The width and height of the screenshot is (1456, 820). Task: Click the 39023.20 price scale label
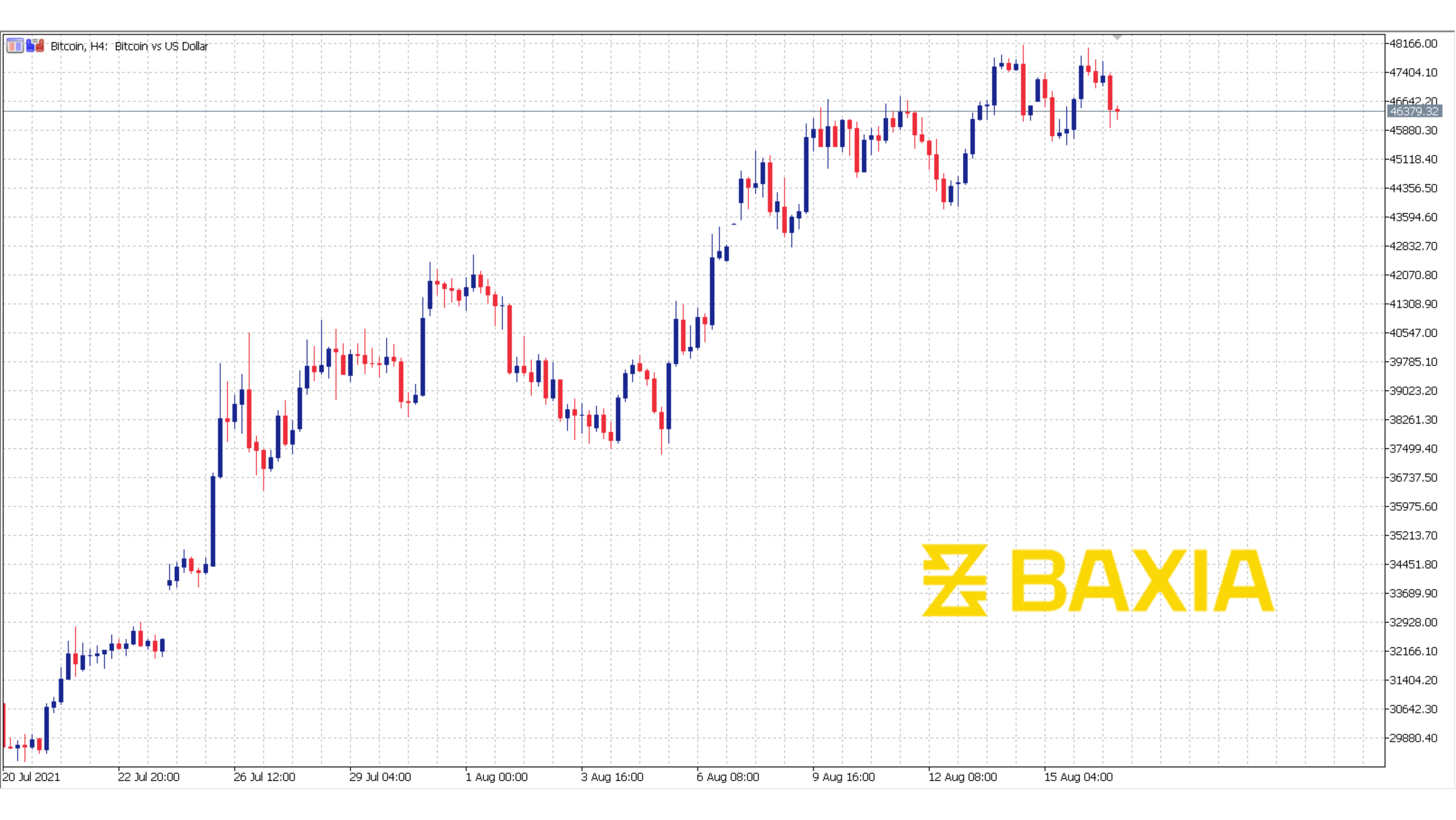1413,390
